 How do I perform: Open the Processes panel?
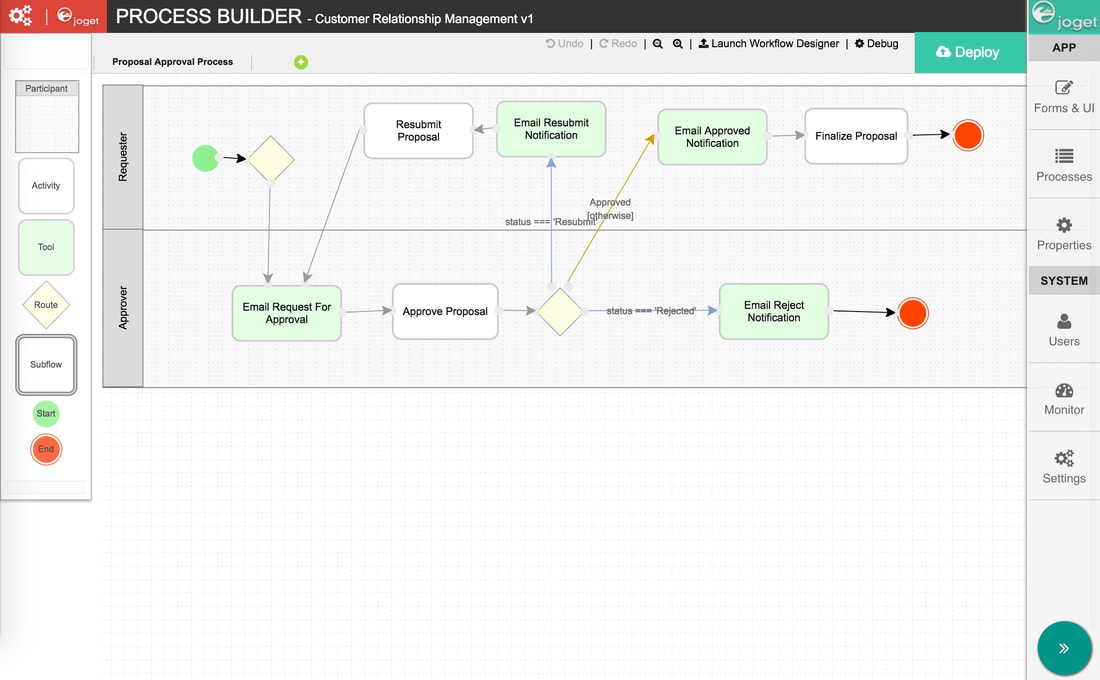1063,165
